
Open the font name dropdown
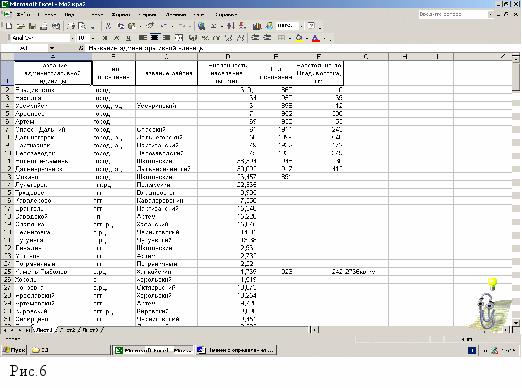pos(72,38)
